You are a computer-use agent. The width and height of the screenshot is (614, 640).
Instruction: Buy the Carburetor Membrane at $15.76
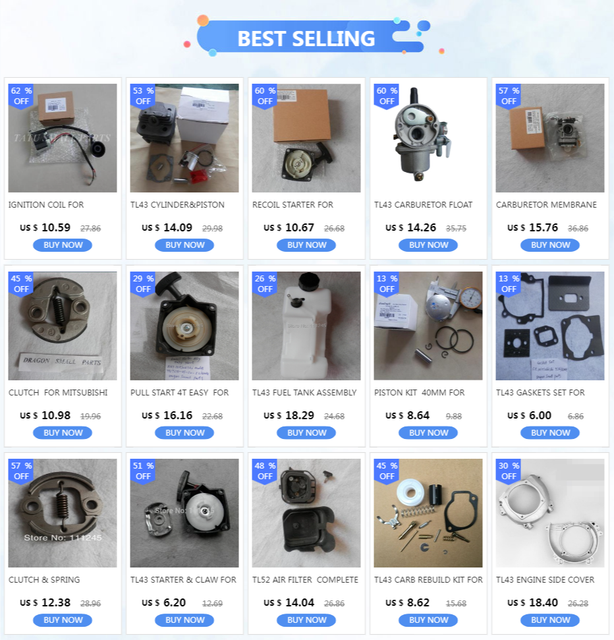(550, 245)
